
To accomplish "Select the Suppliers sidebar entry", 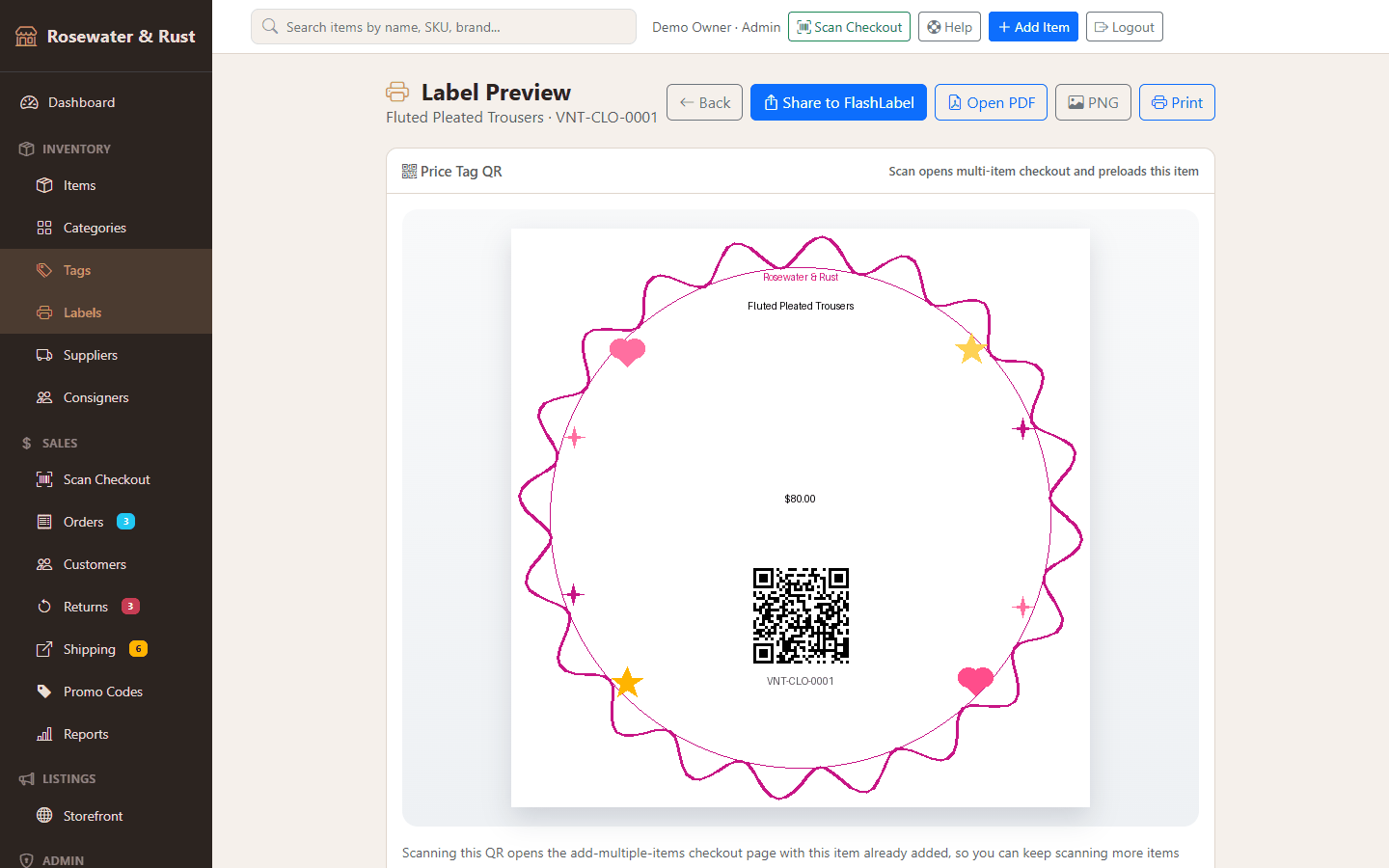I will 106,355.
